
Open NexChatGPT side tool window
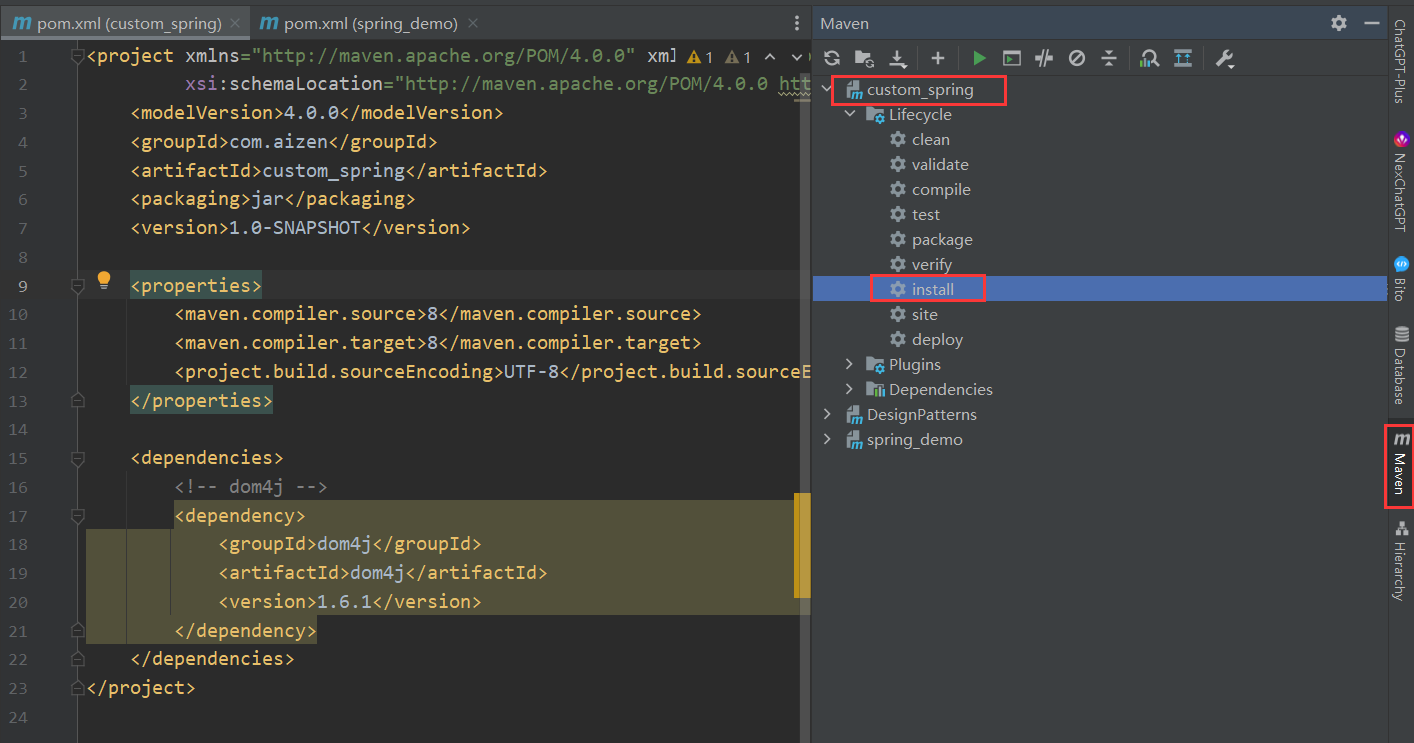(1400, 183)
